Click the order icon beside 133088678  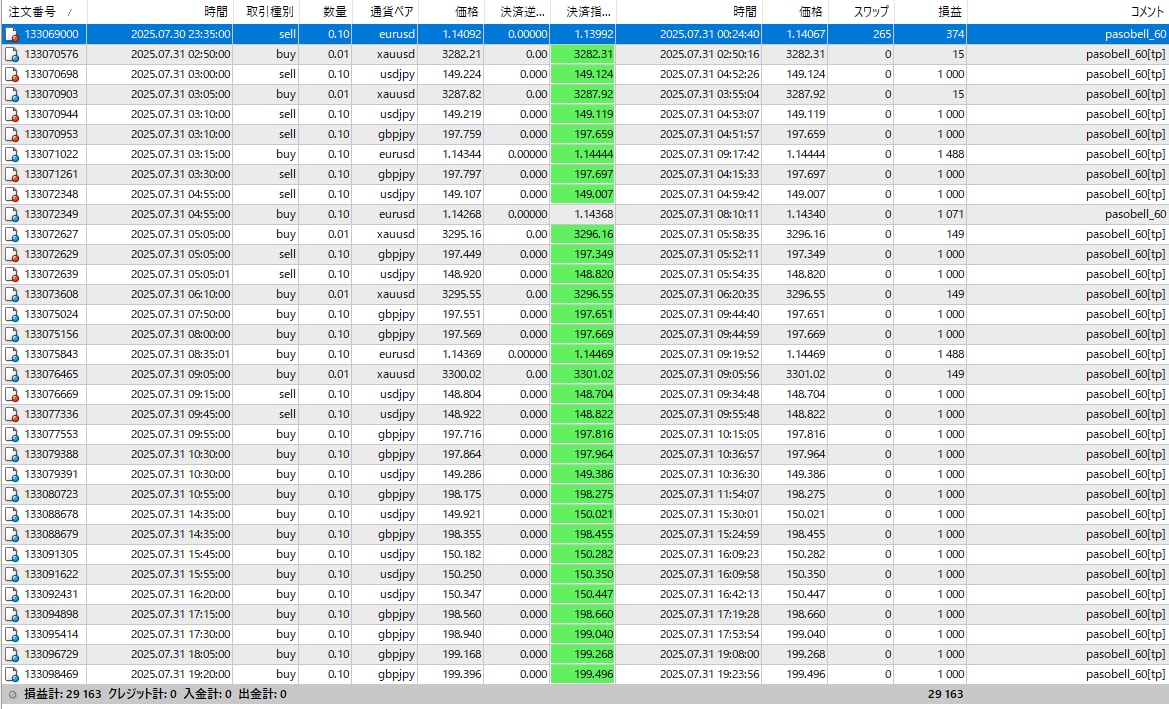[11, 514]
